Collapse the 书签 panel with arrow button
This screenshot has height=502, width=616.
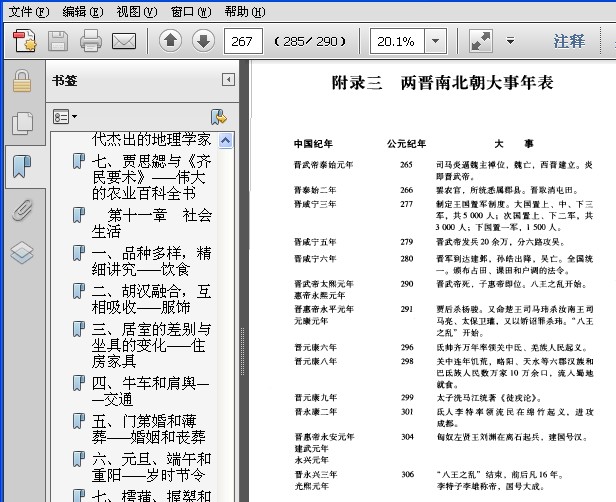228,80
